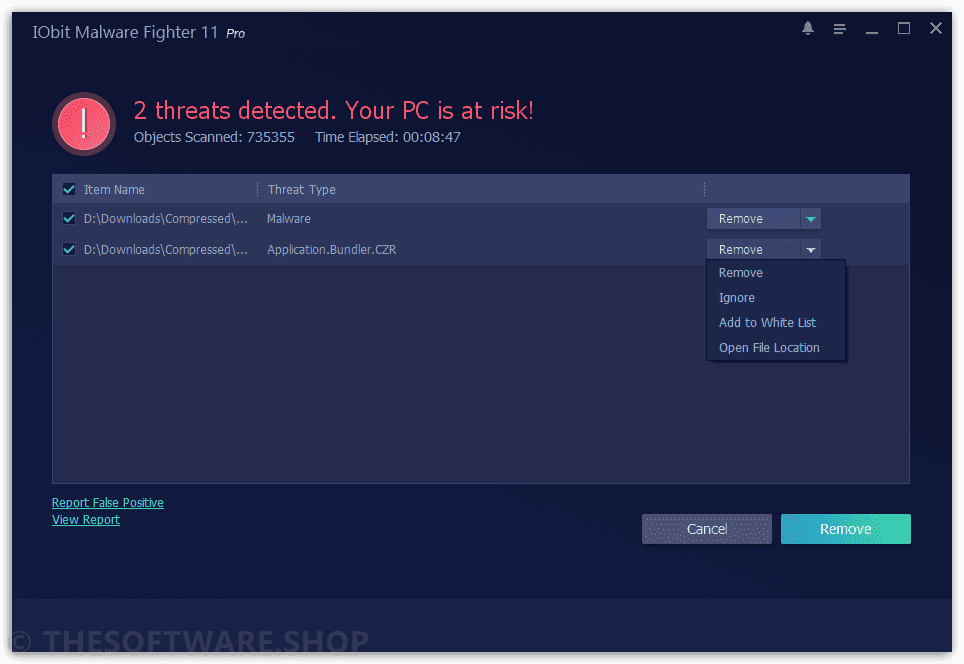Sort by the Threat Type column header
Viewport: 964px width, 664px height.
302,190
